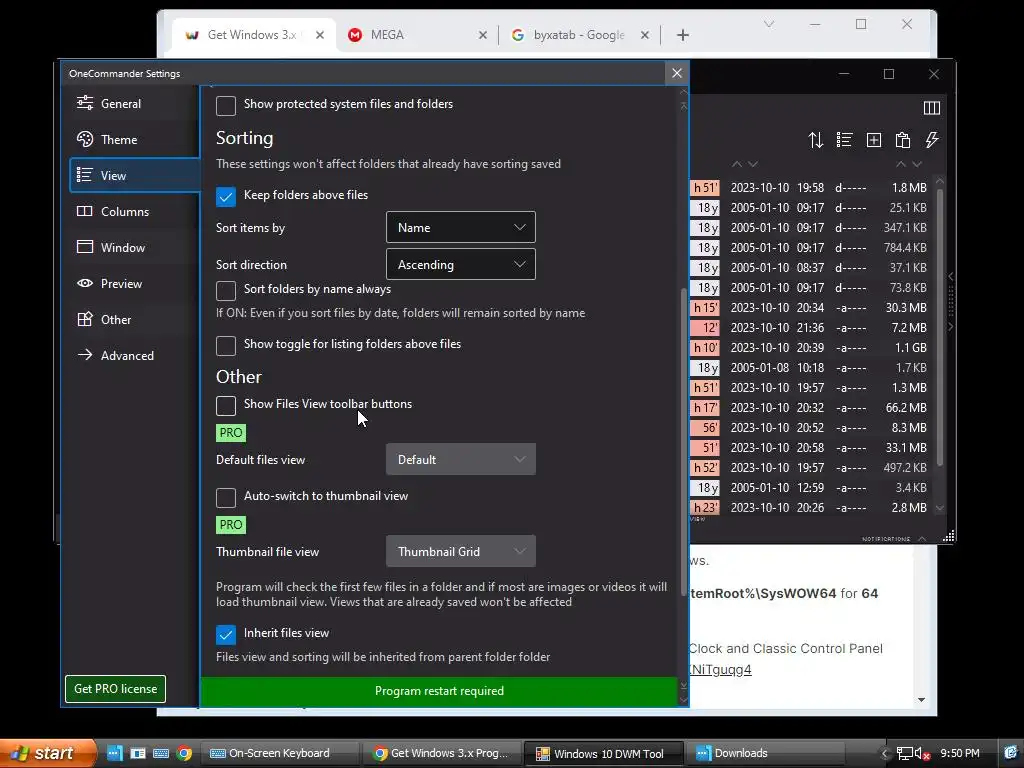Click the keyboard quick launch icon
Image resolution: width=1024 pixels, height=768 pixels.
161,753
